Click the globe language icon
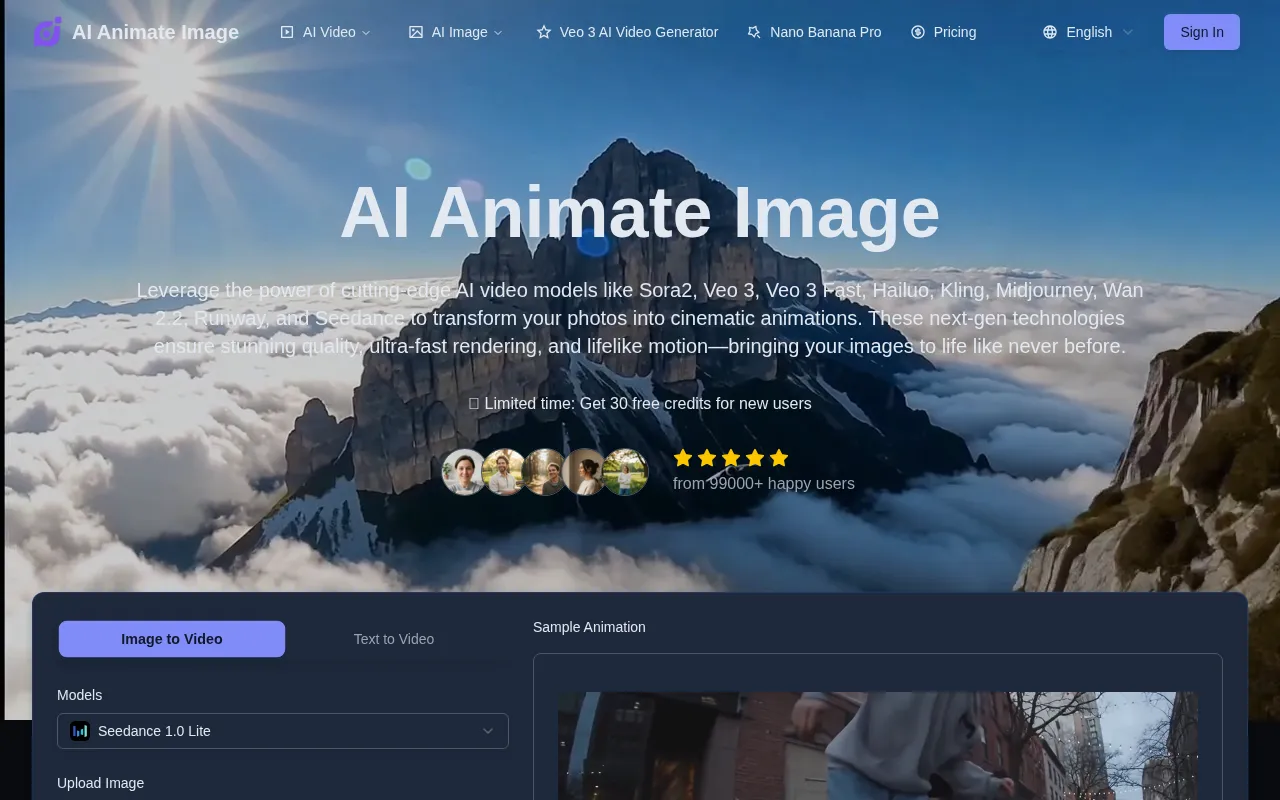 (x=1050, y=32)
